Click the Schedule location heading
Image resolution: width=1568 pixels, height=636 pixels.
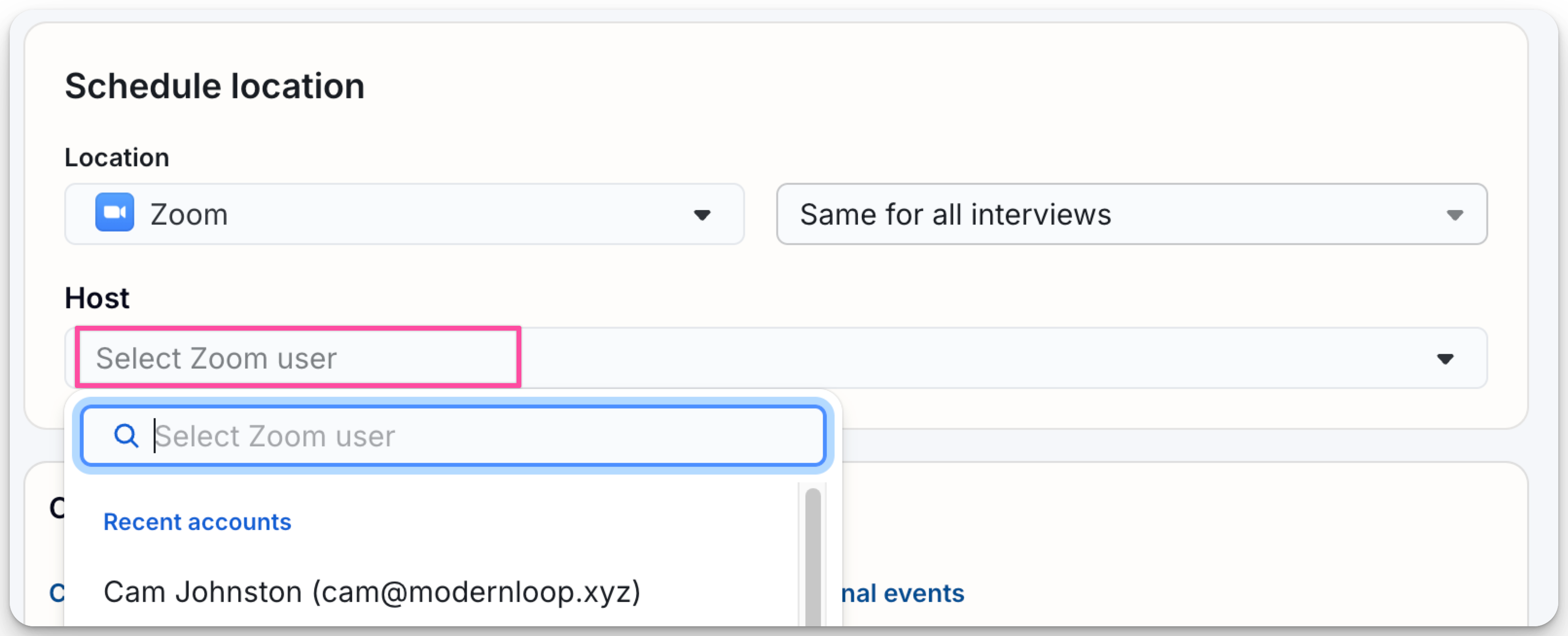click(x=214, y=86)
